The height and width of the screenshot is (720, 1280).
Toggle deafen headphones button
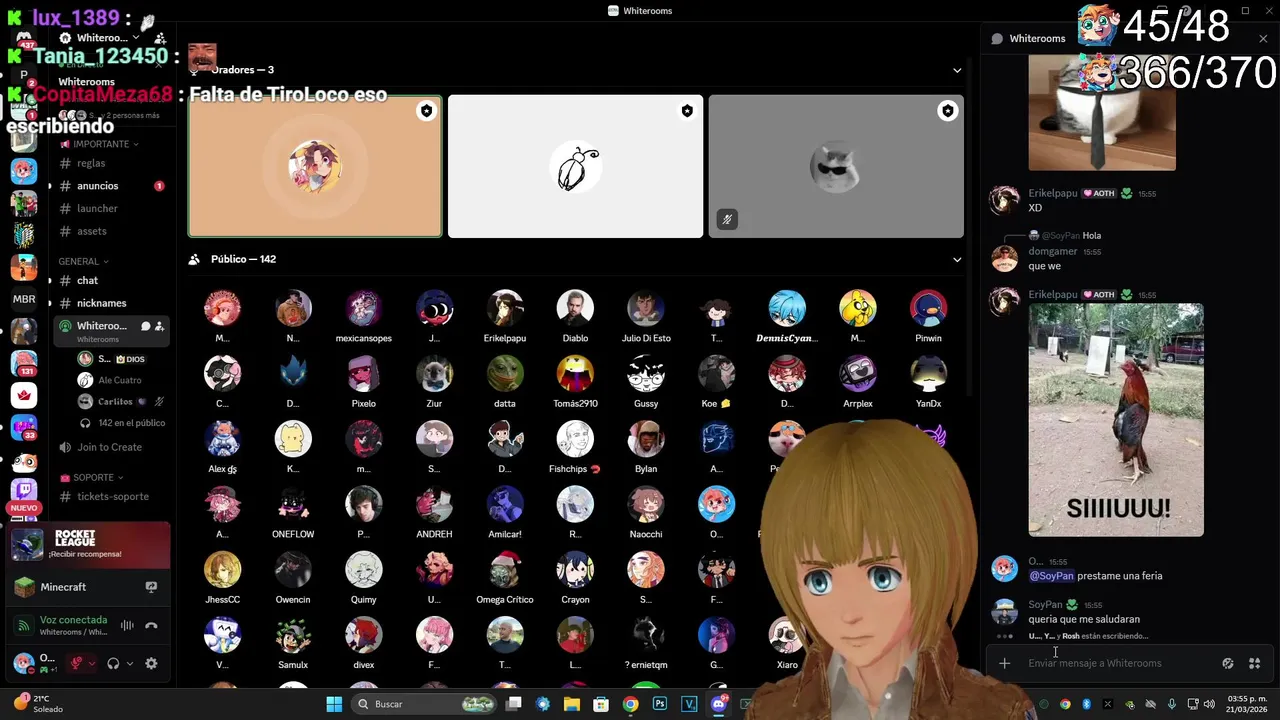[113, 663]
